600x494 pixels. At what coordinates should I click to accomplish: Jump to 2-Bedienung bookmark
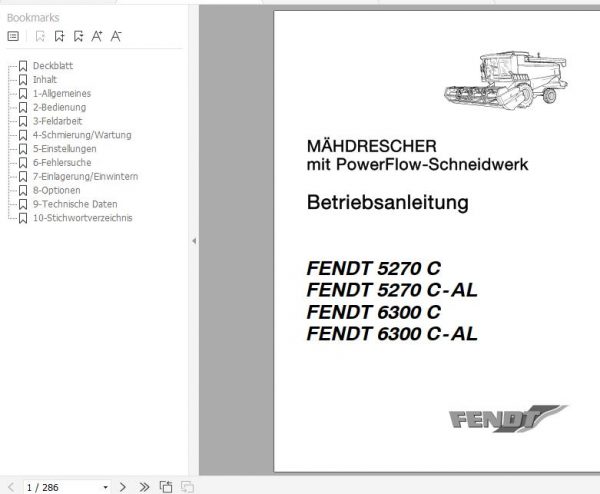click(x=59, y=107)
